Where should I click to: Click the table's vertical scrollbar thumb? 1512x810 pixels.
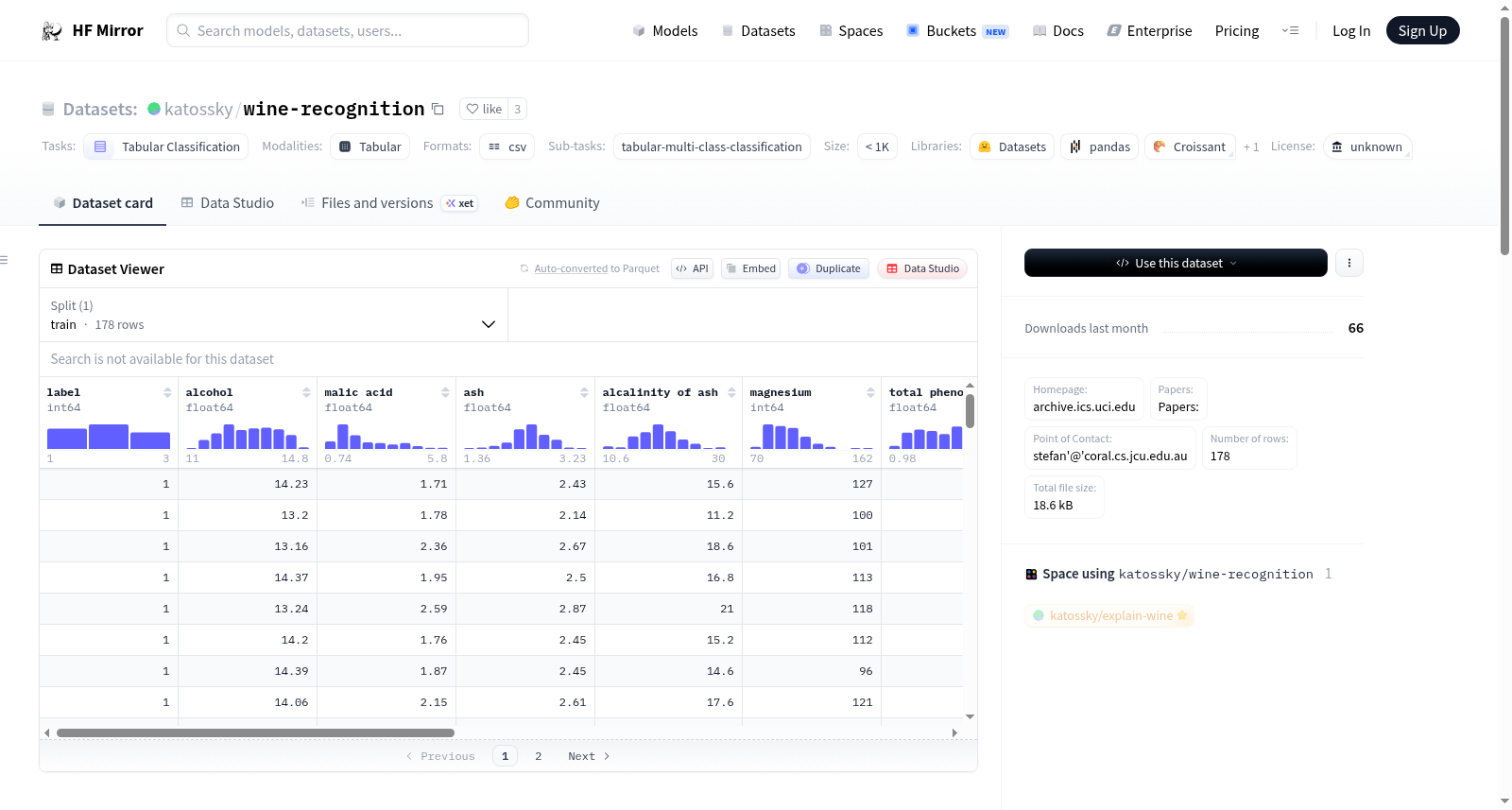(x=970, y=411)
